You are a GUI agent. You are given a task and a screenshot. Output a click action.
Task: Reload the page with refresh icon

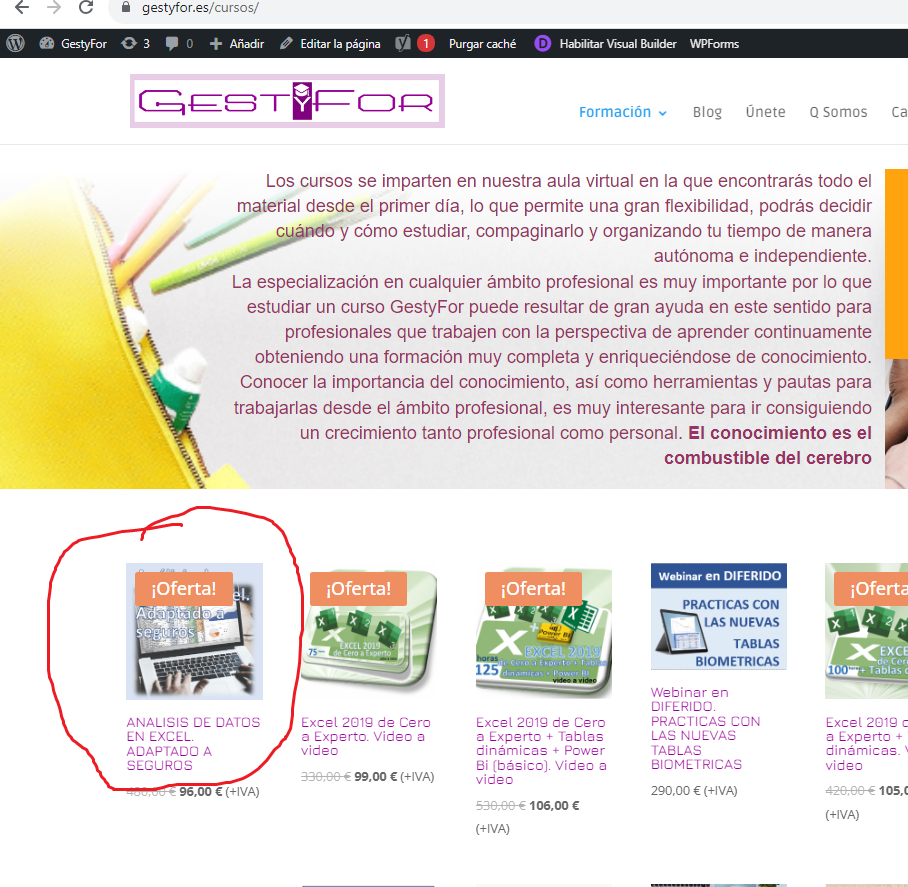pos(86,8)
